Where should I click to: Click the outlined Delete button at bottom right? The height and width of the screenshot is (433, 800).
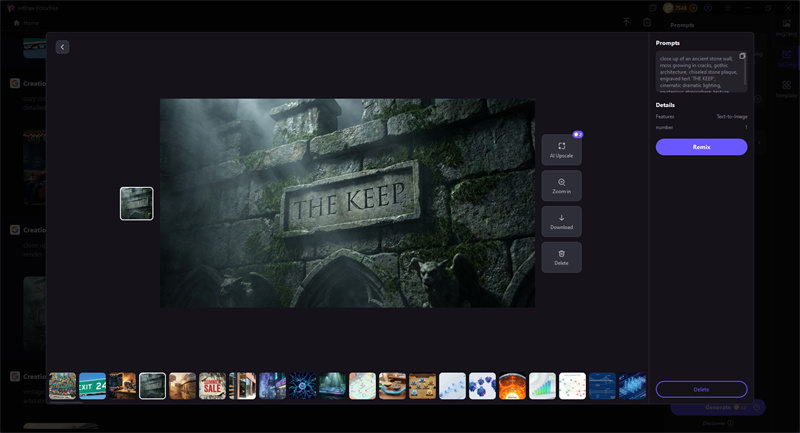coord(701,389)
